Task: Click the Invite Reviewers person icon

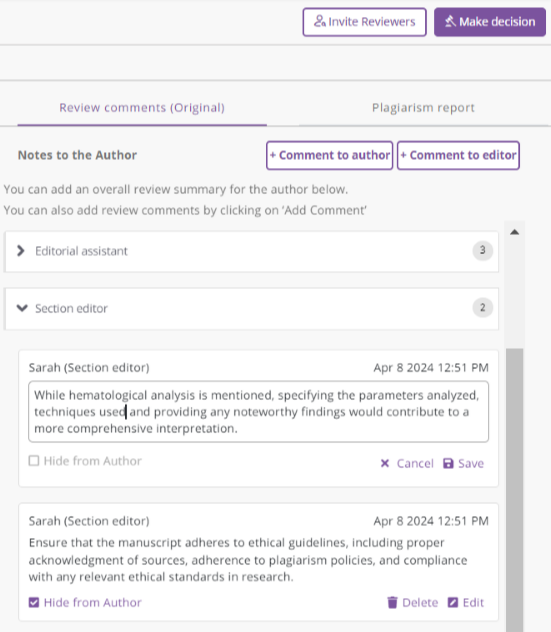Action: pyautogui.click(x=320, y=21)
